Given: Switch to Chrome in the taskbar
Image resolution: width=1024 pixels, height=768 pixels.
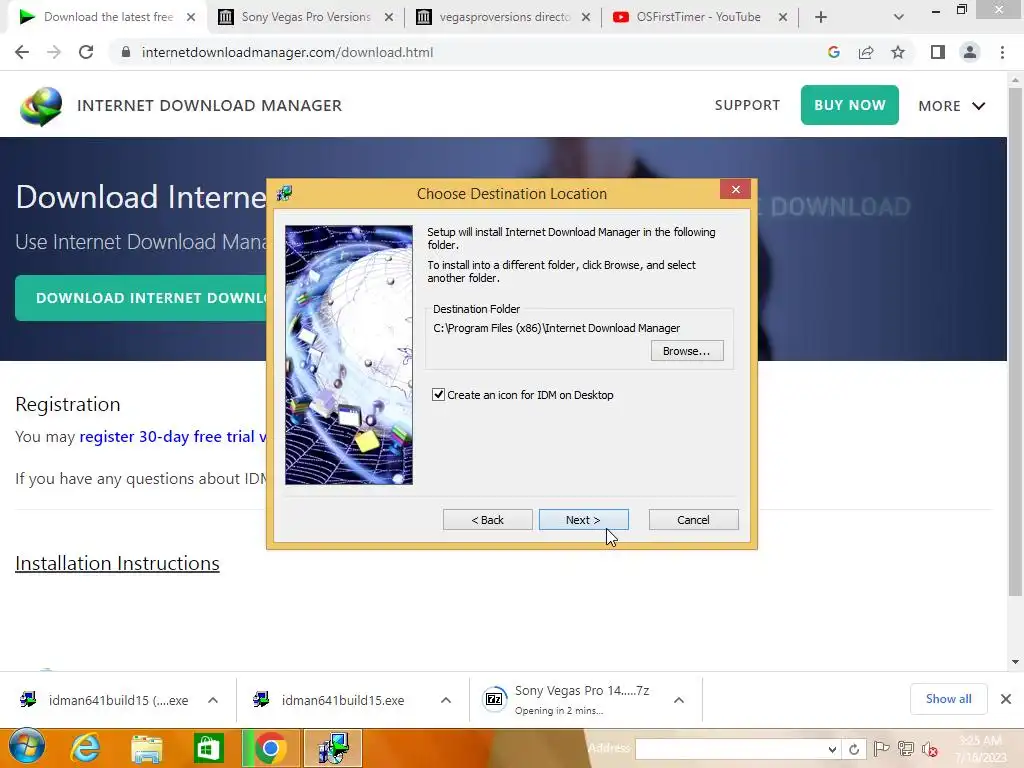Looking at the screenshot, I should pos(270,748).
